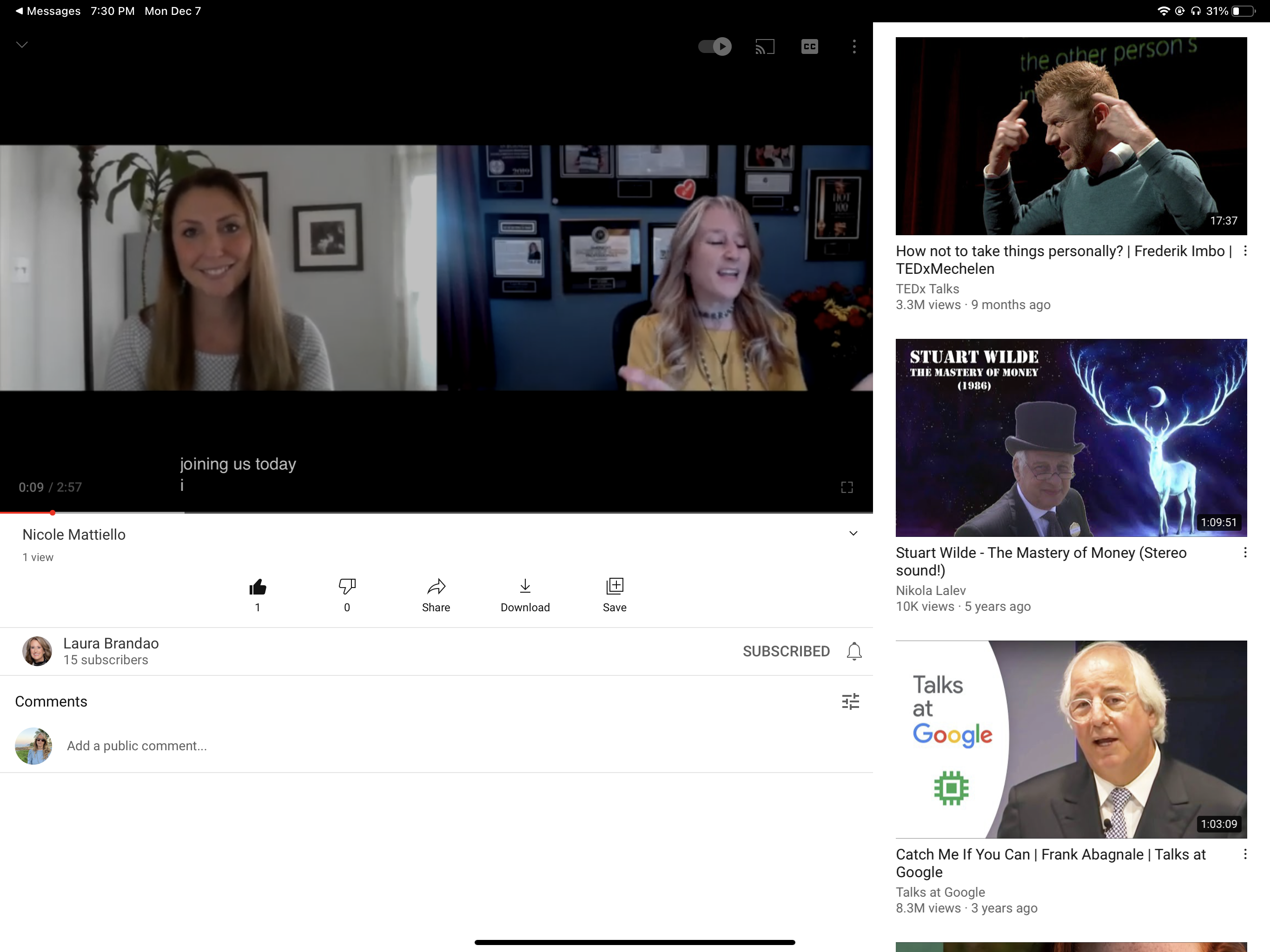The width and height of the screenshot is (1270, 952).
Task: Open the Frederik Imbo TEDx video thumbnail
Action: [x=1071, y=136]
